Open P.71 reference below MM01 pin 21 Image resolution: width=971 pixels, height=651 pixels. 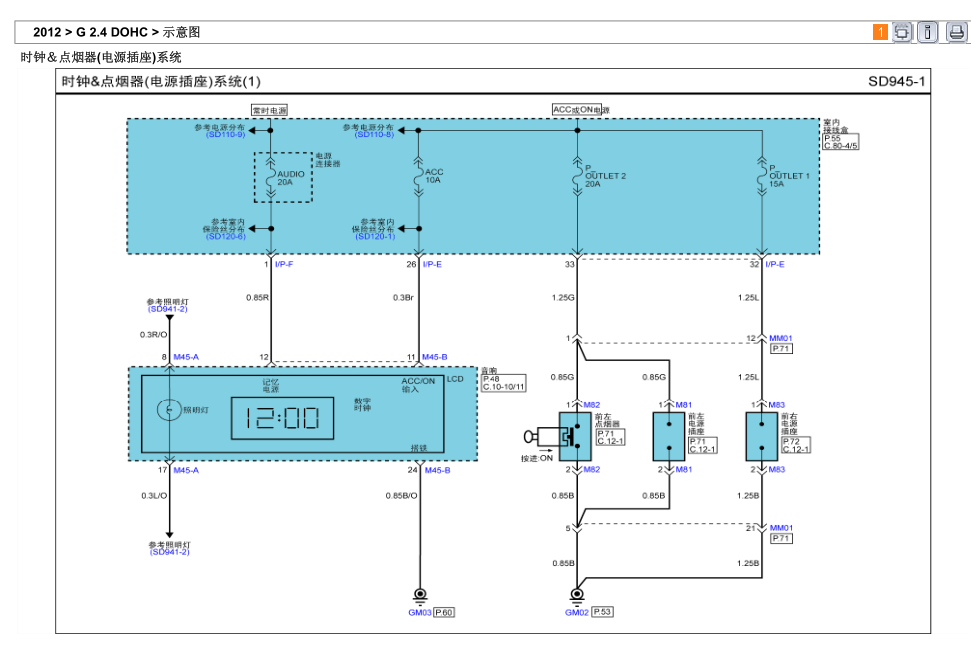point(782,539)
